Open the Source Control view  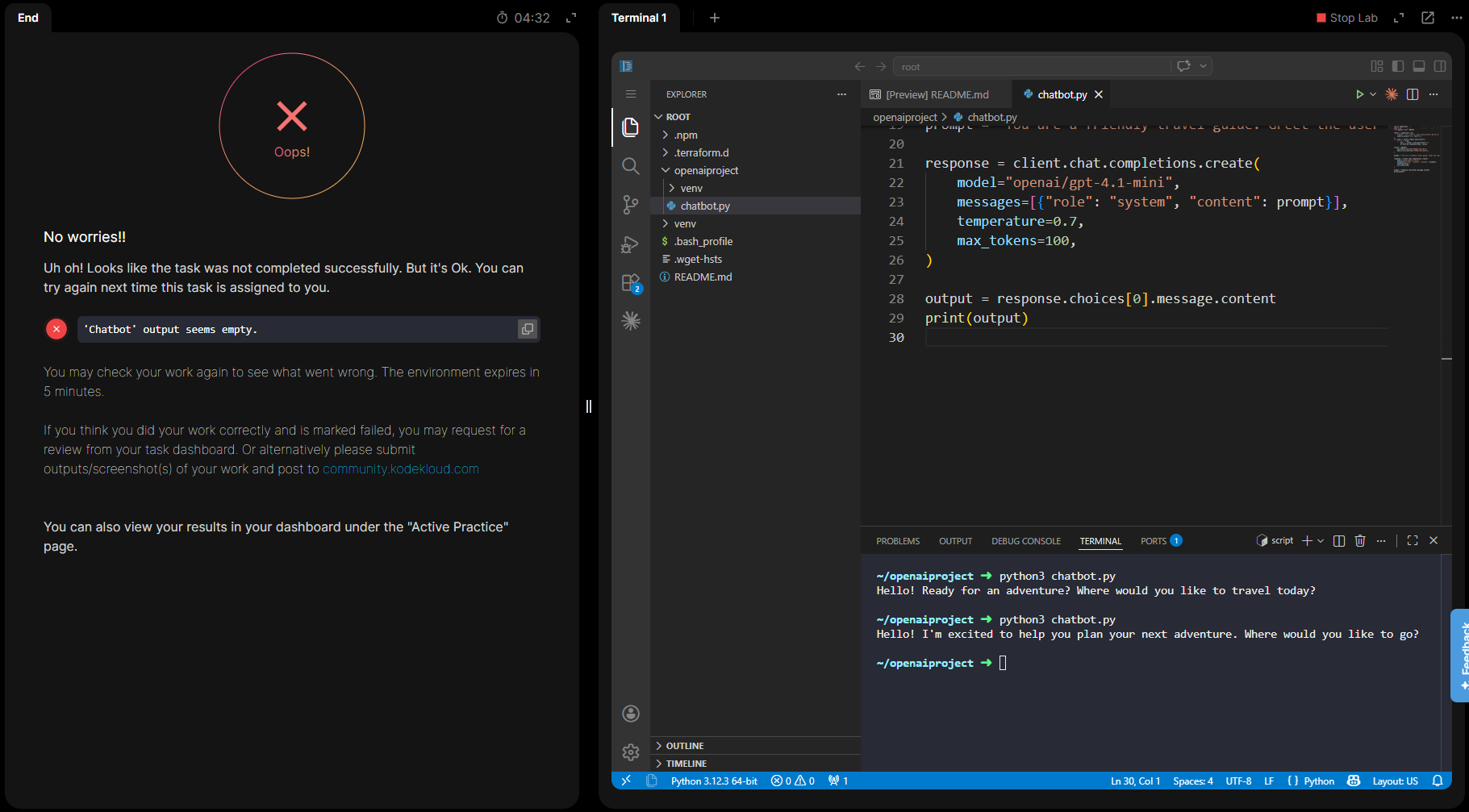click(631, 205)
